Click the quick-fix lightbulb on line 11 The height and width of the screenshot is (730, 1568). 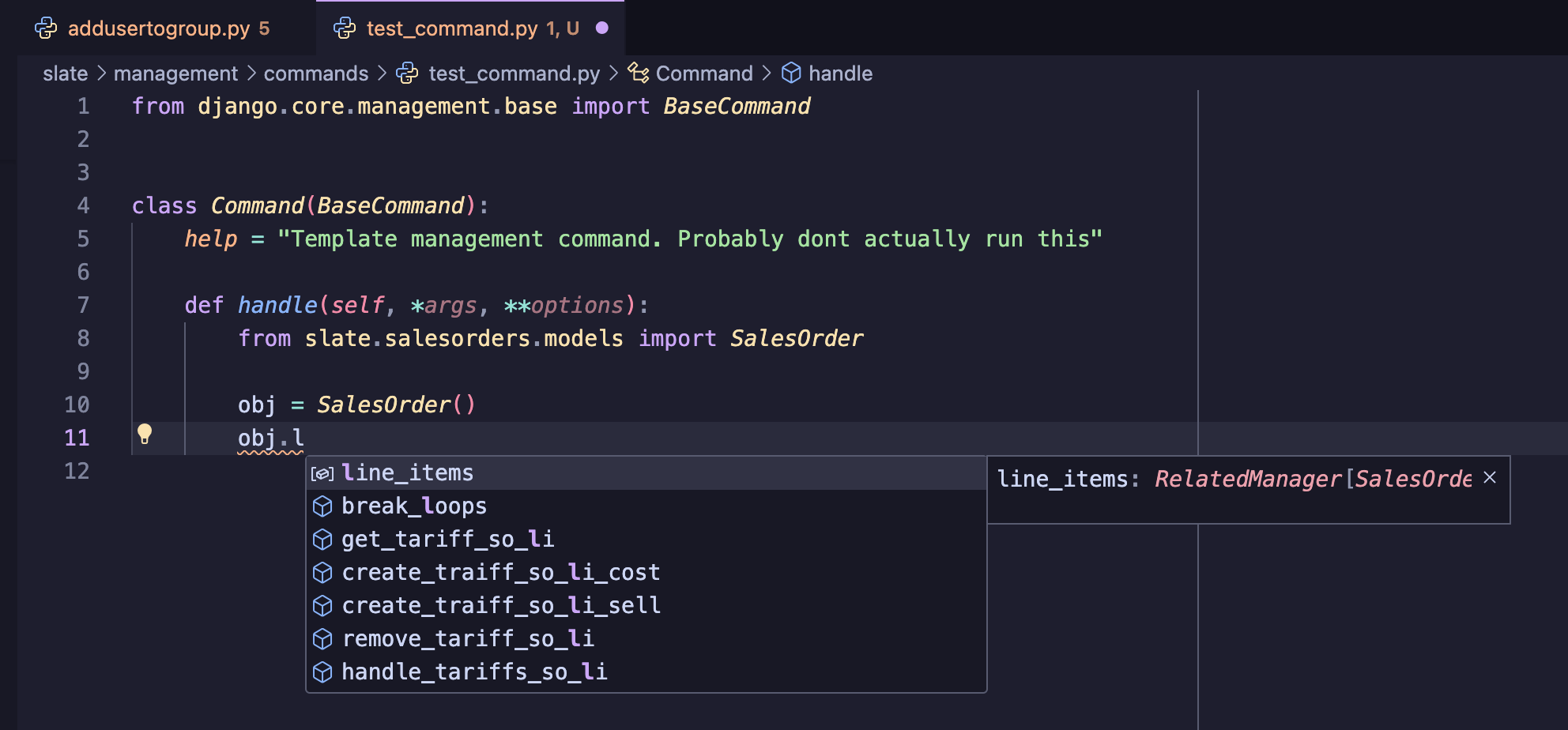pyautogui.click(x=146, y=435)
